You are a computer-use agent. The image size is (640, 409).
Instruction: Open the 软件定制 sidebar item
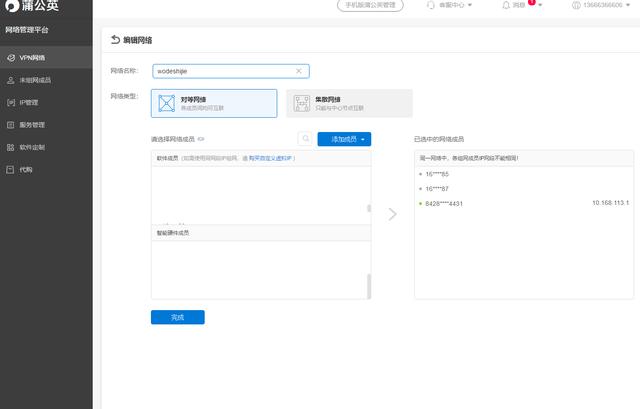[x=46, y=147]
